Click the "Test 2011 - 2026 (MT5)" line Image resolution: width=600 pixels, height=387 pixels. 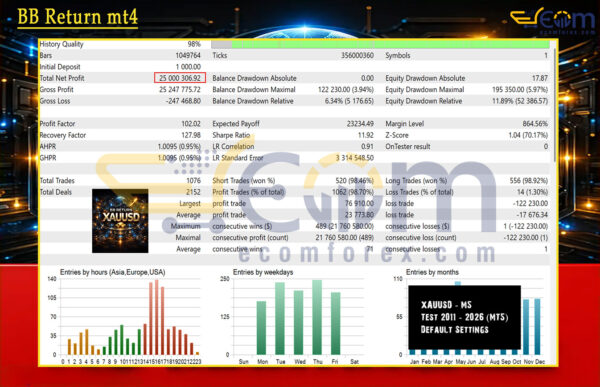(465, 317)
